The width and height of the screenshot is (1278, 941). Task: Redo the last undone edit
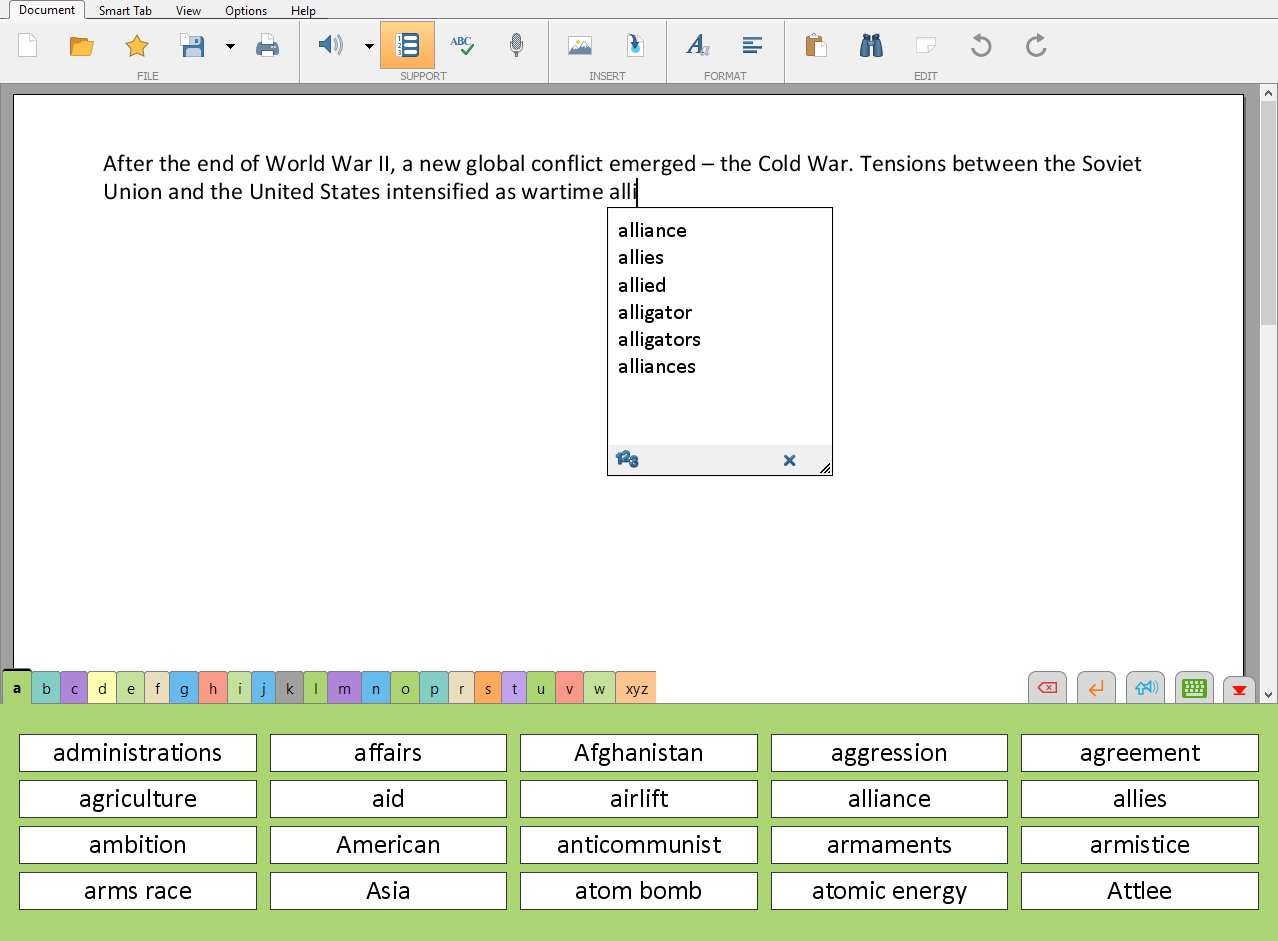1036,45
